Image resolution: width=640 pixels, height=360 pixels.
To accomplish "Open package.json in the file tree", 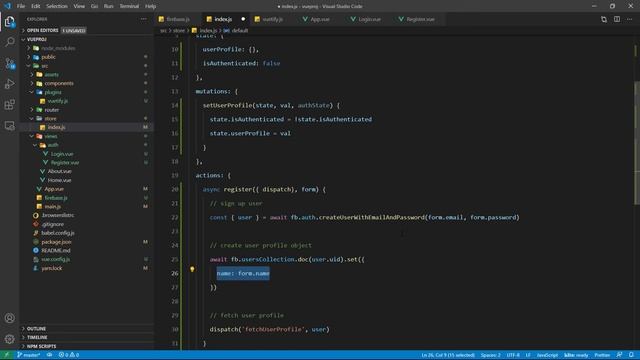I will pyautogui.click(x=87, y=242).
